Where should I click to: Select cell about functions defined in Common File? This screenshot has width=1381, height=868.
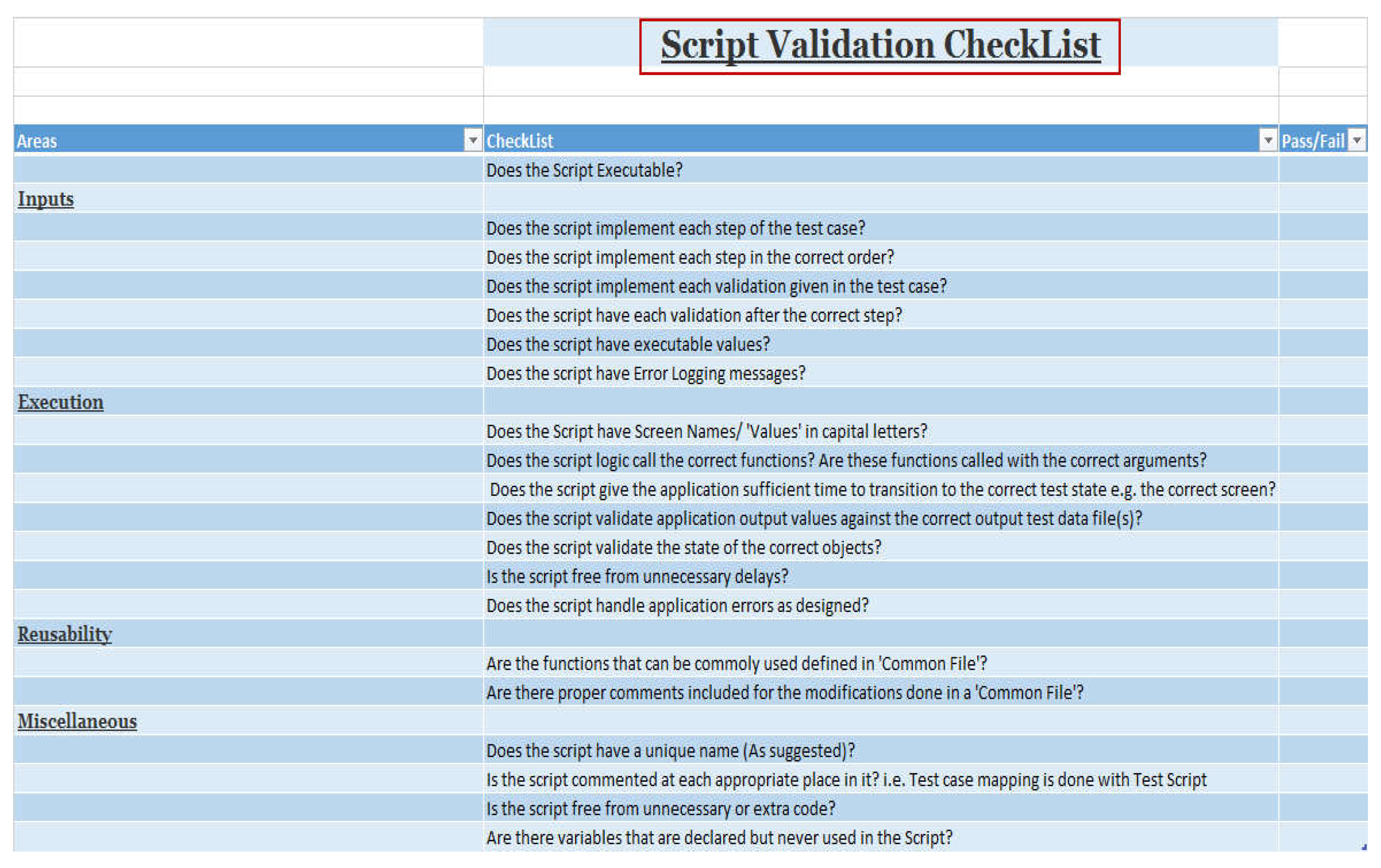tap(737, 664)
